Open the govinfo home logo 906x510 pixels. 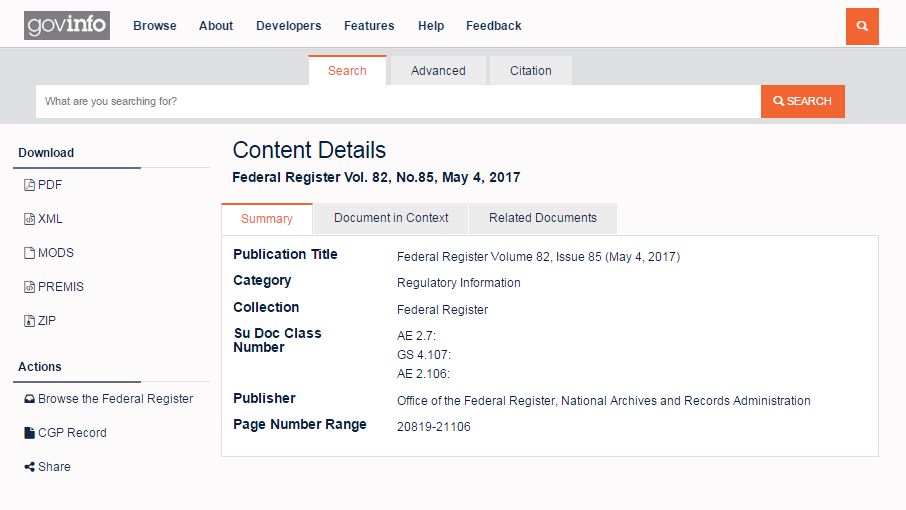click(67, 26)
